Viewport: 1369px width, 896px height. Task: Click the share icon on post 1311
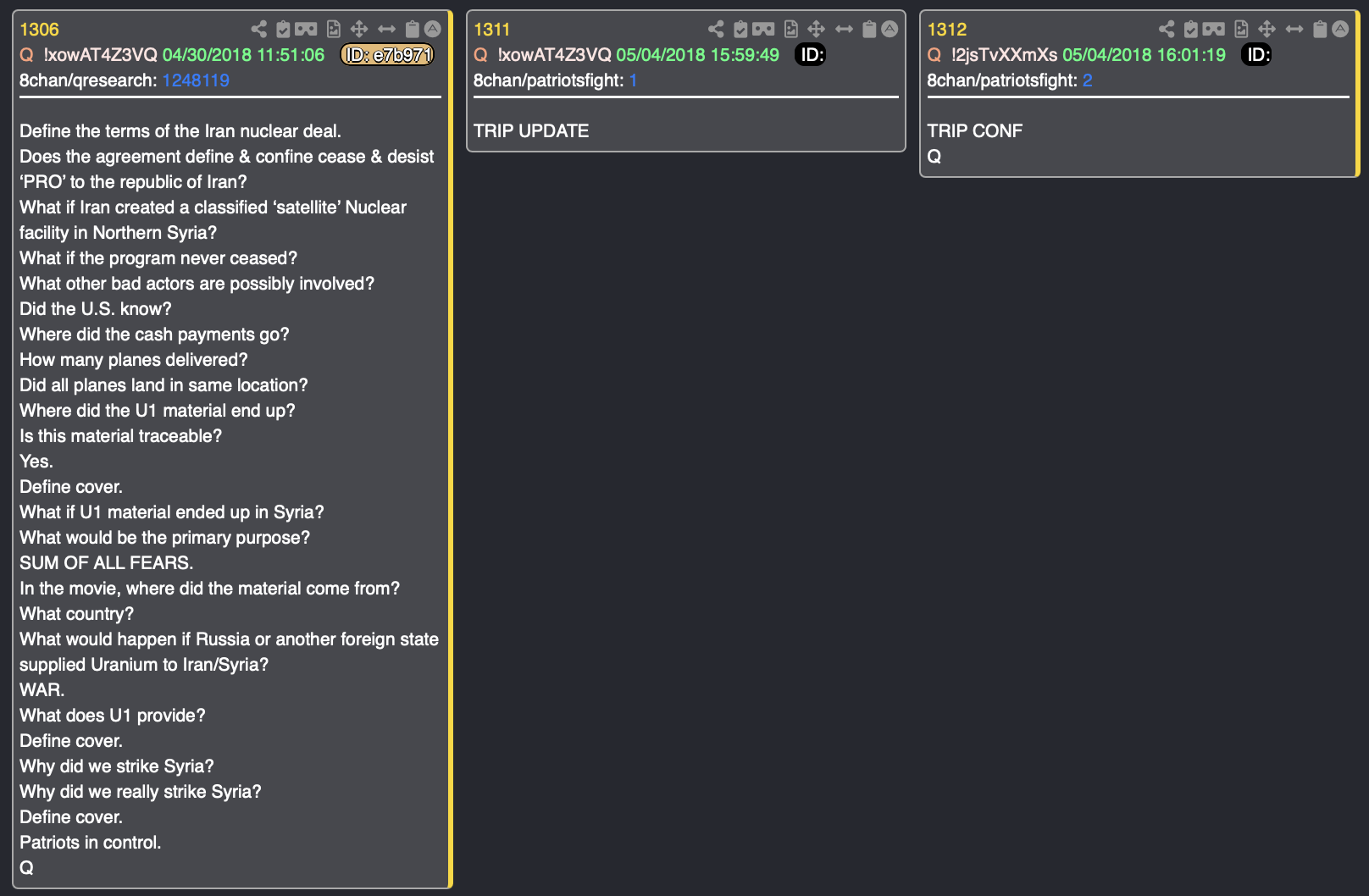[x=716, y=29]
